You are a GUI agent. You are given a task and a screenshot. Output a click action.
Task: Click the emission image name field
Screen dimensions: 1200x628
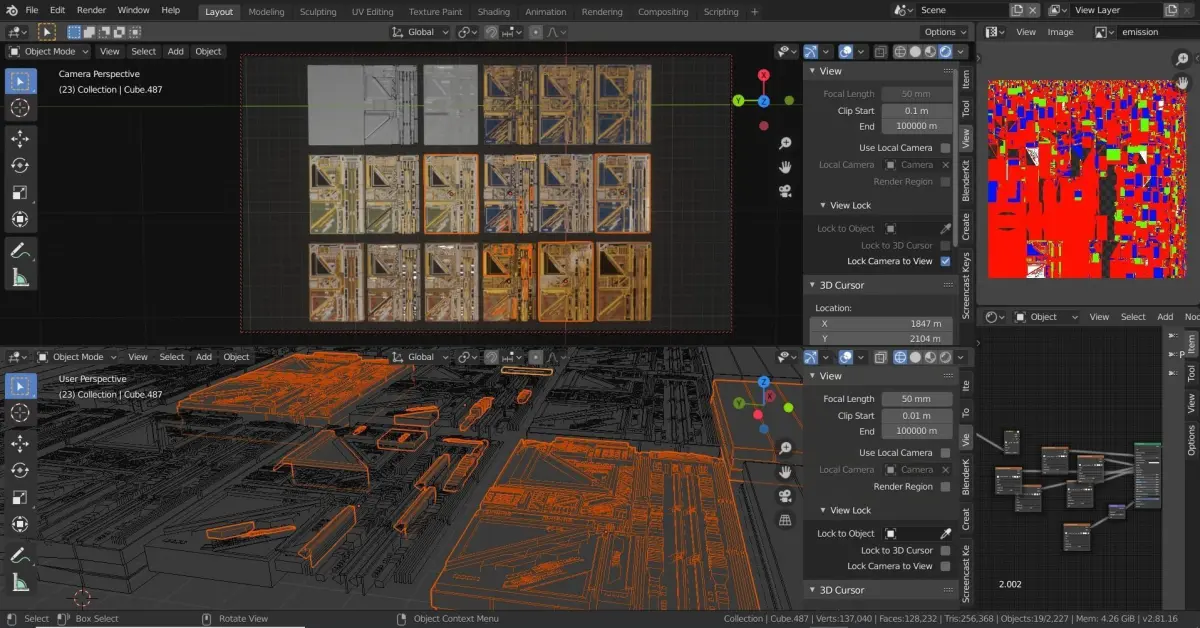[1152, 32]
